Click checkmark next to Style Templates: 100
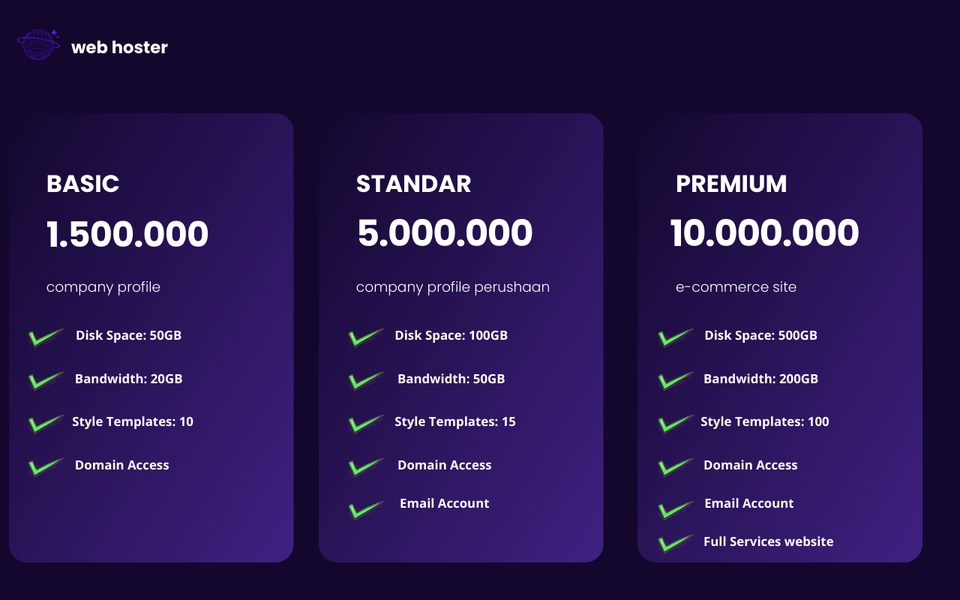 (x=676, y=423)
